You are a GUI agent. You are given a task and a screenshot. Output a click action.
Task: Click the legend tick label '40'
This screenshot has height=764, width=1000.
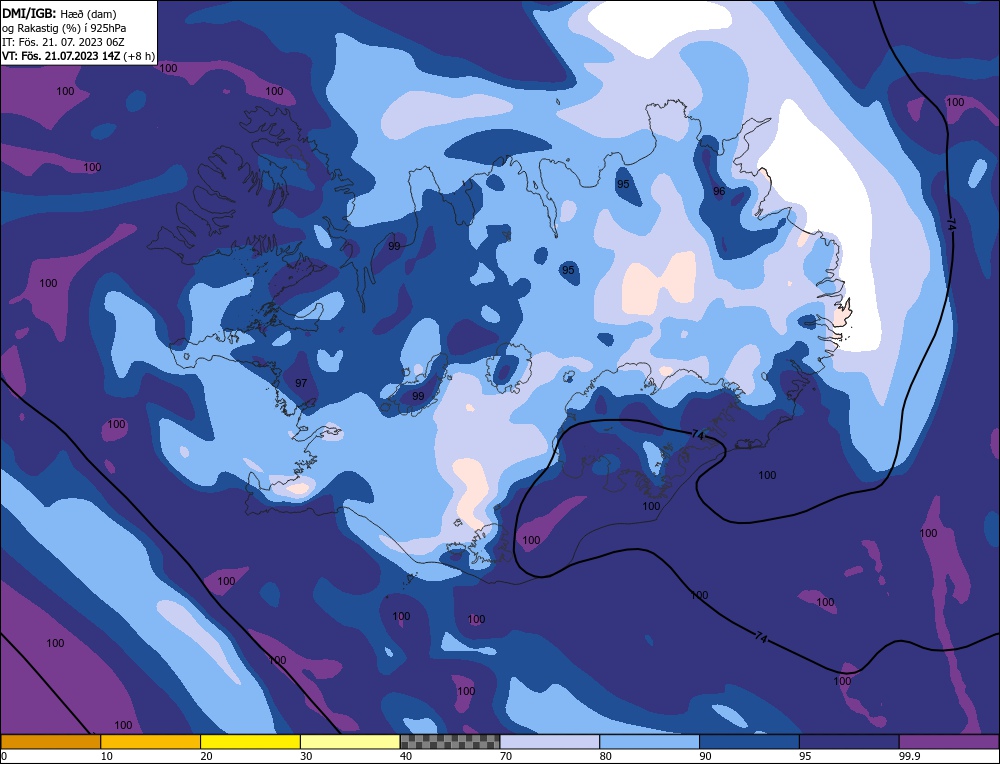pos(406,756)
